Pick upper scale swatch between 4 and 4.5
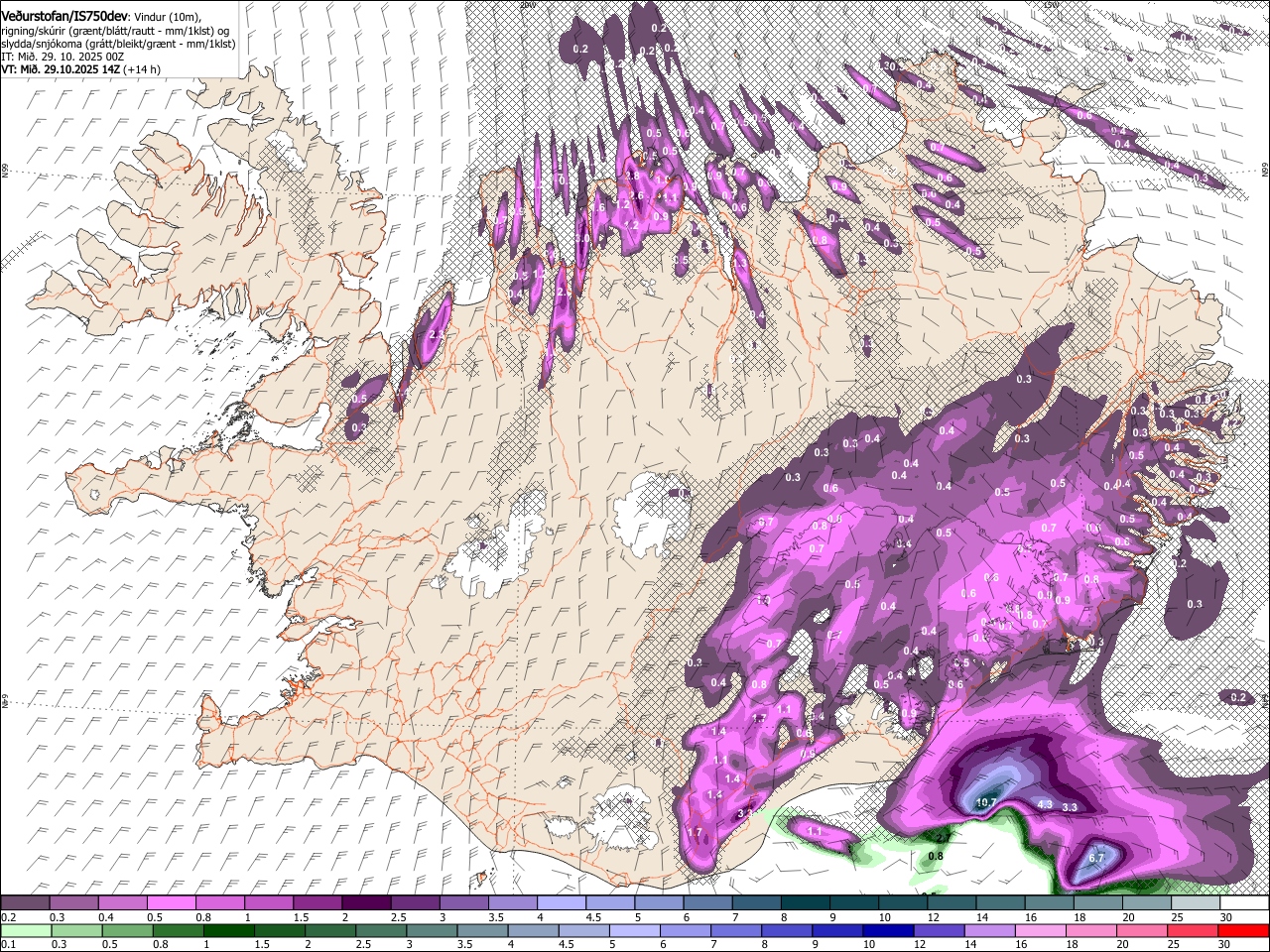This screenshot has width=1270, height=952. click(x=562, y=902)
